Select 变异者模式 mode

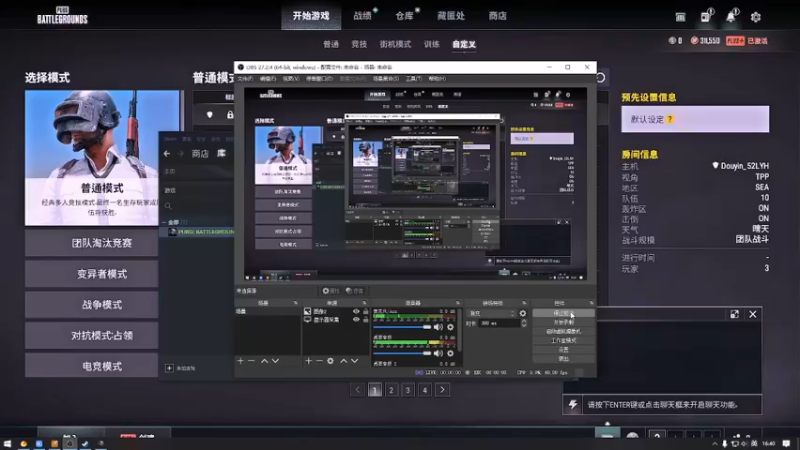point(92,274)
